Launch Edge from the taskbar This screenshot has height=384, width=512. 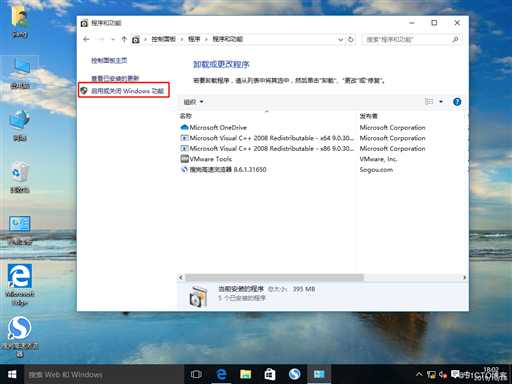tap(221, 374)
